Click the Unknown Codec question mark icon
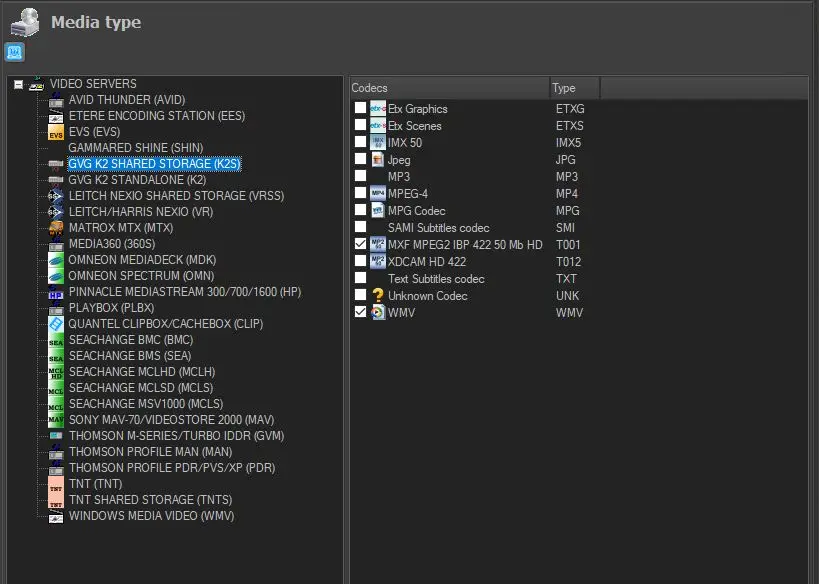 pyautogui.click(x=378, y=296)
